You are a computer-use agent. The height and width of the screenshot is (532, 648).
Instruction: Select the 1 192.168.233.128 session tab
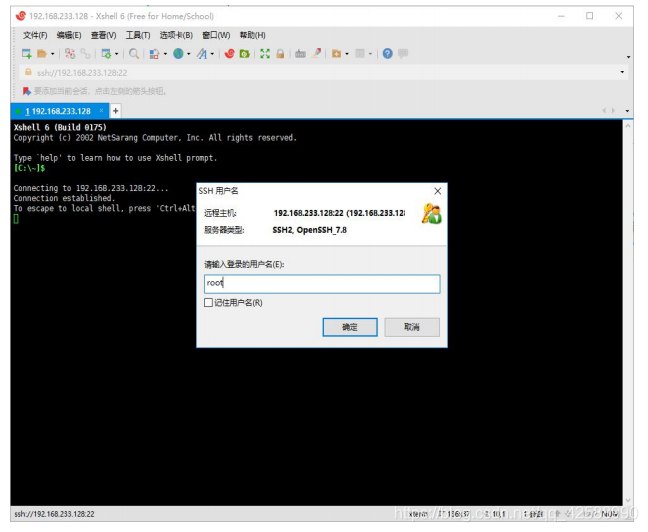(58, 111)
